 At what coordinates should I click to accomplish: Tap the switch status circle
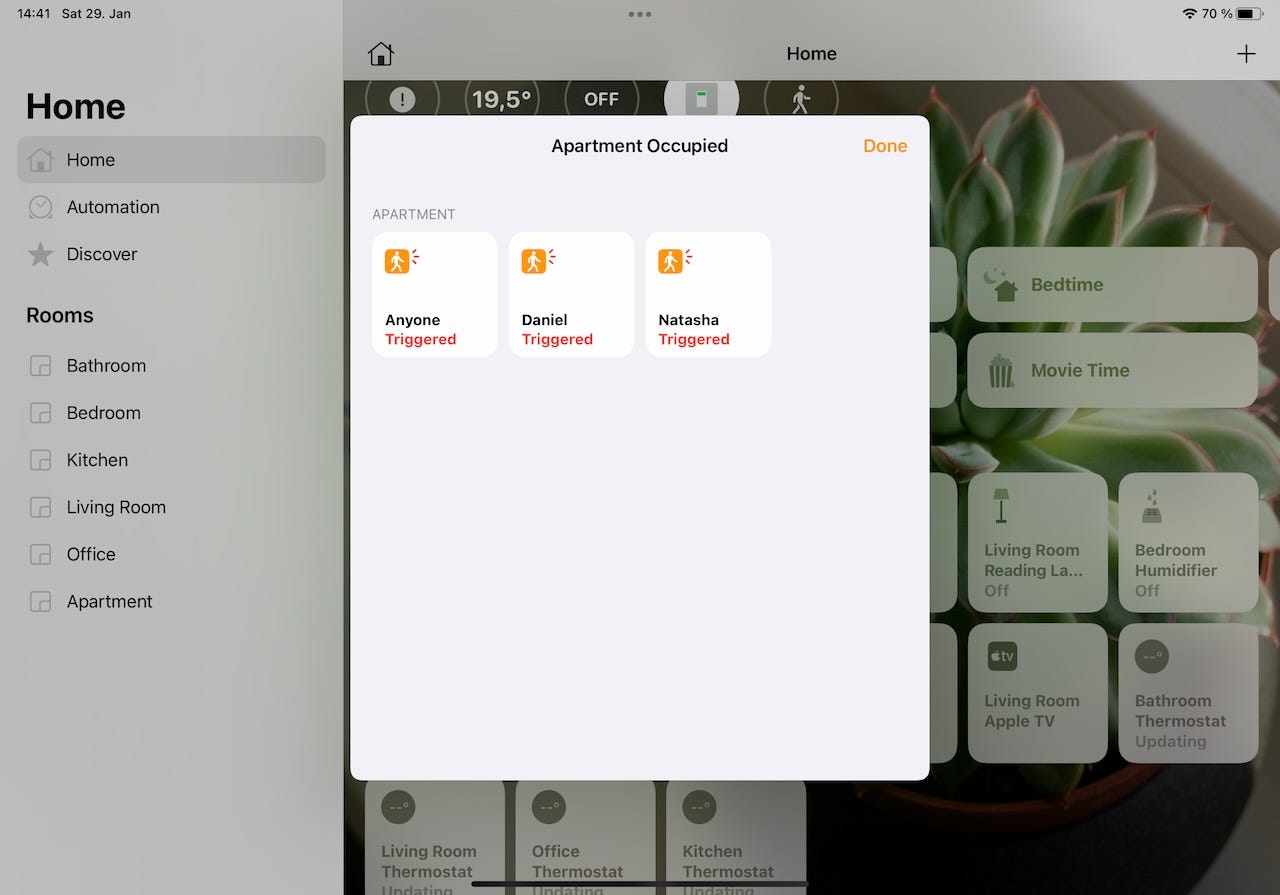[x=701, y=99]
